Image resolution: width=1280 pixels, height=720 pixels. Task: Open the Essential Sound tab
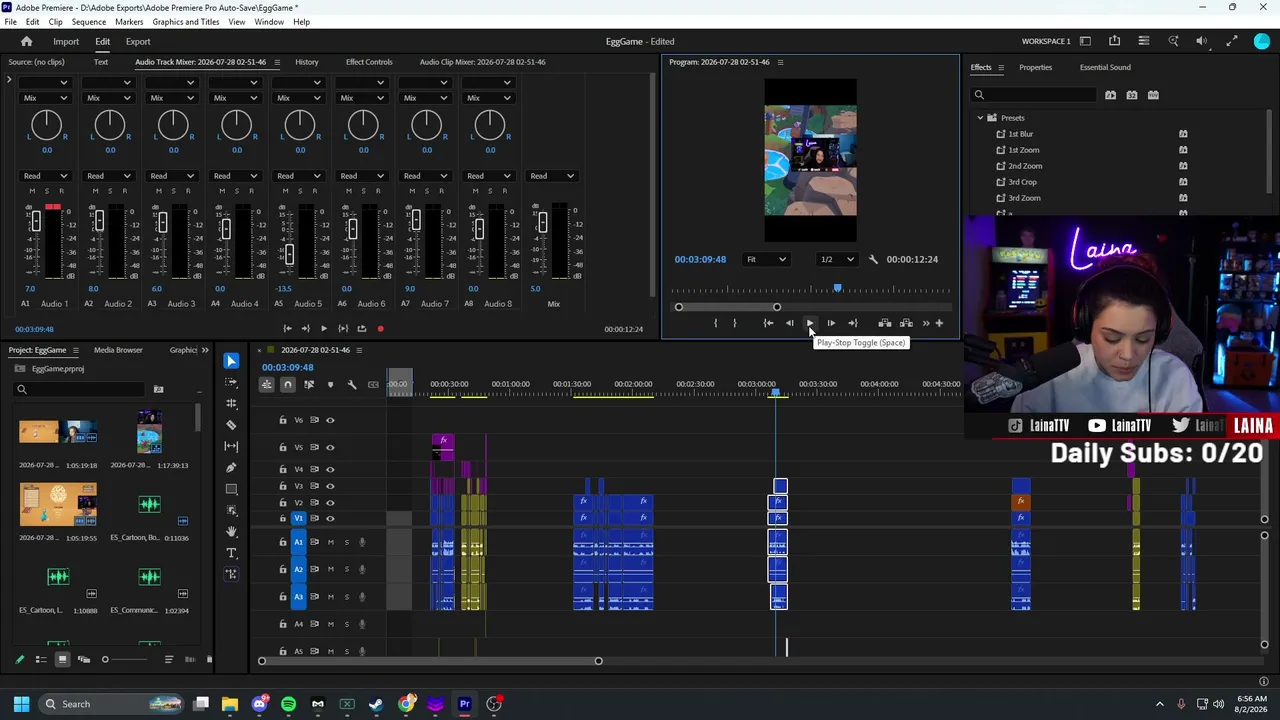[1105, 67]
